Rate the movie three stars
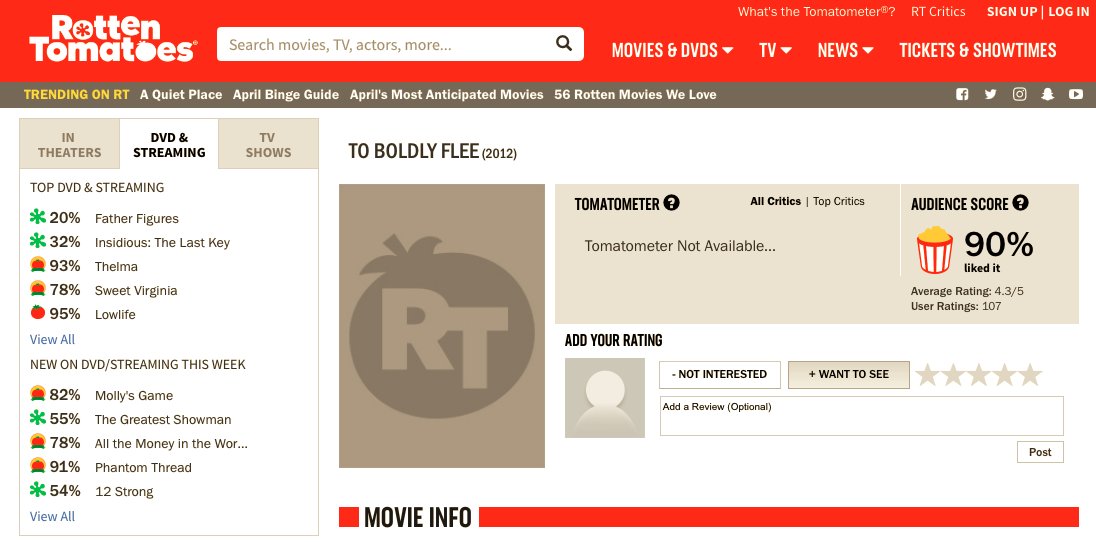Image resolution: width=1096 pixels, height=542 pixels. coord(979,374)
